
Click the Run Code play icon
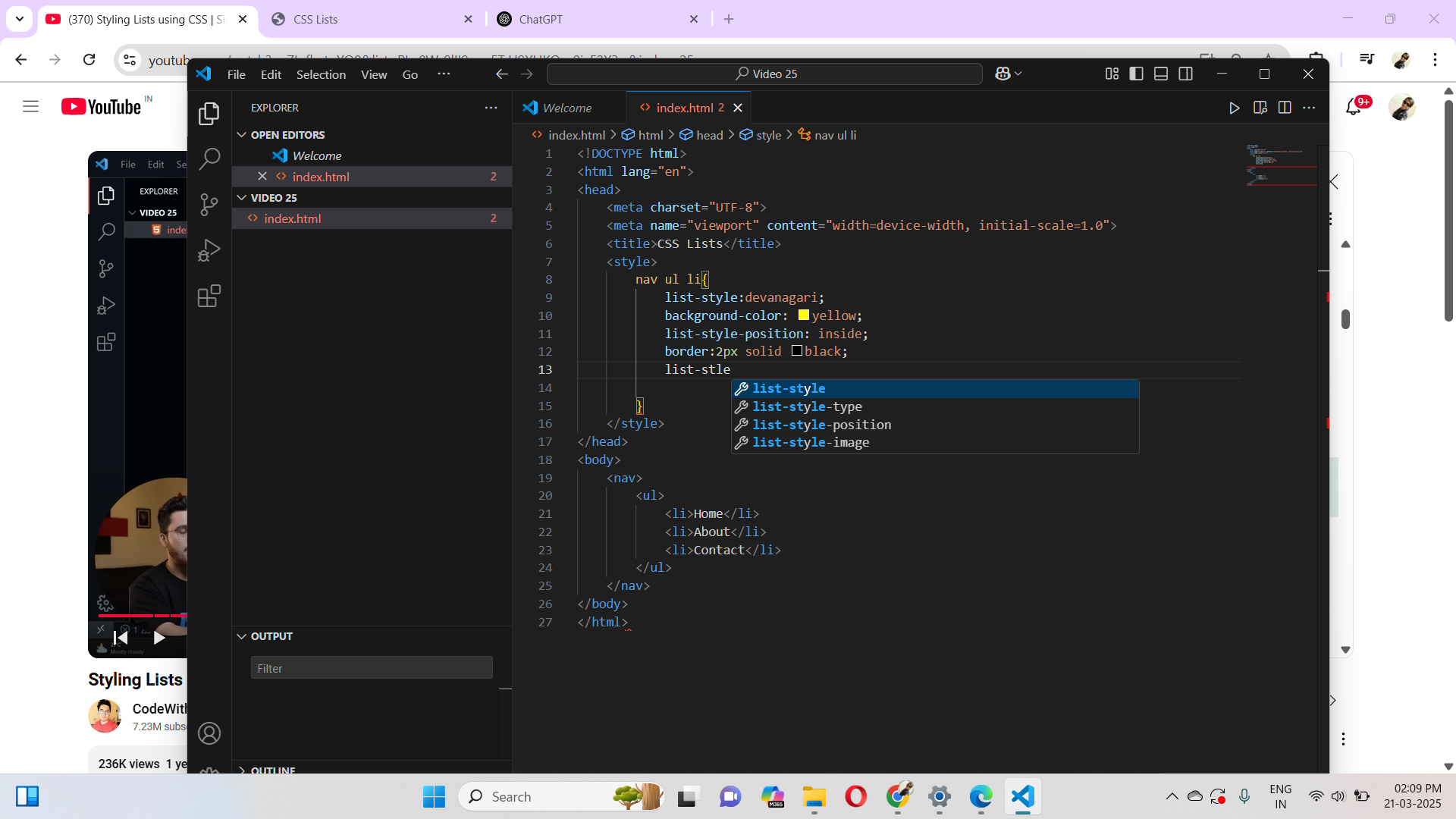pyautogui.click(x=1234, y=108)
